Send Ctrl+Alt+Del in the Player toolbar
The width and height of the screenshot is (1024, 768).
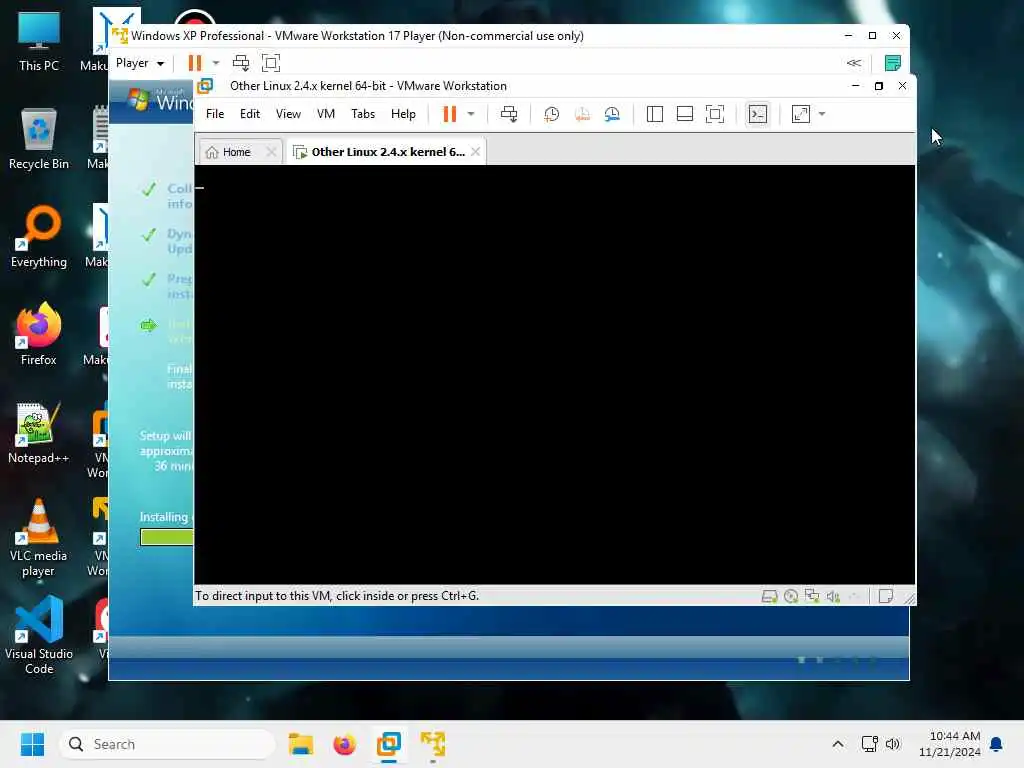click(241, 63)
